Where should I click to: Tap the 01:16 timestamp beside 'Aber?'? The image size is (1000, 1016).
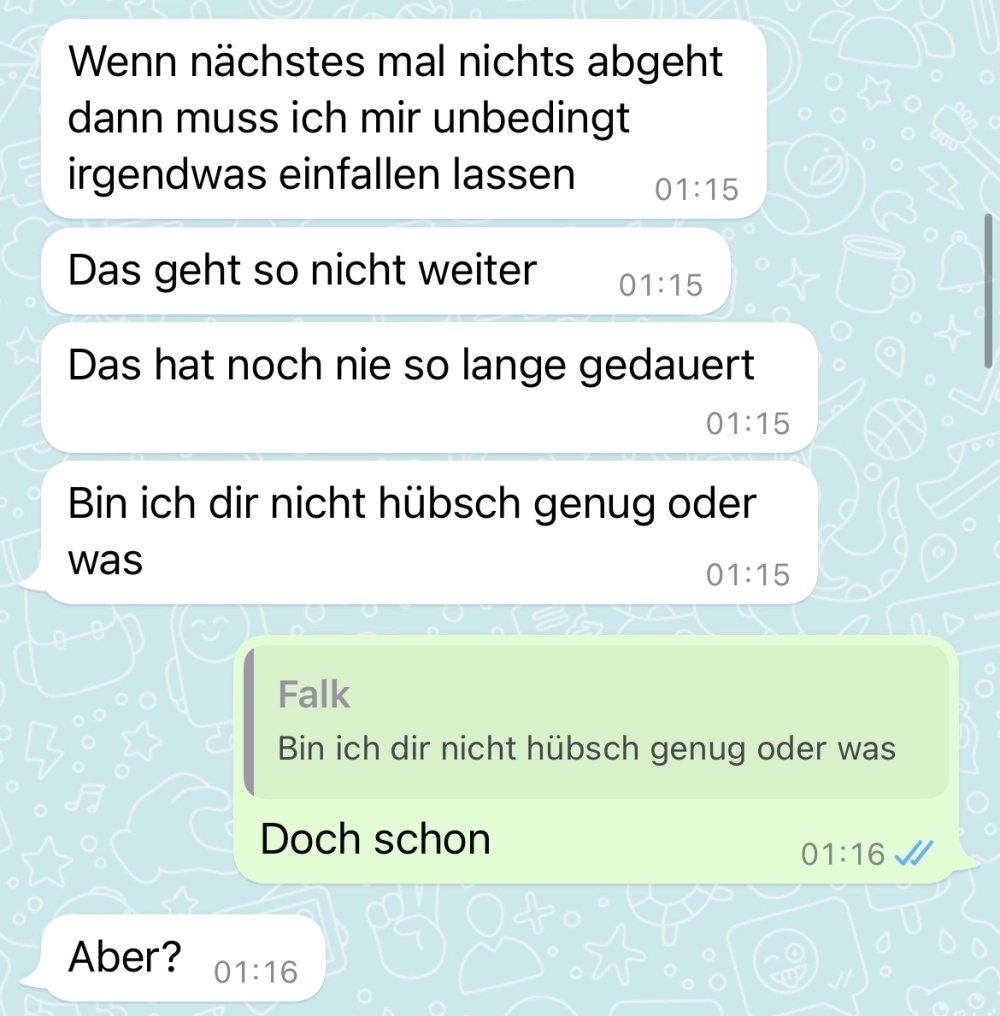tap(256, 972)
